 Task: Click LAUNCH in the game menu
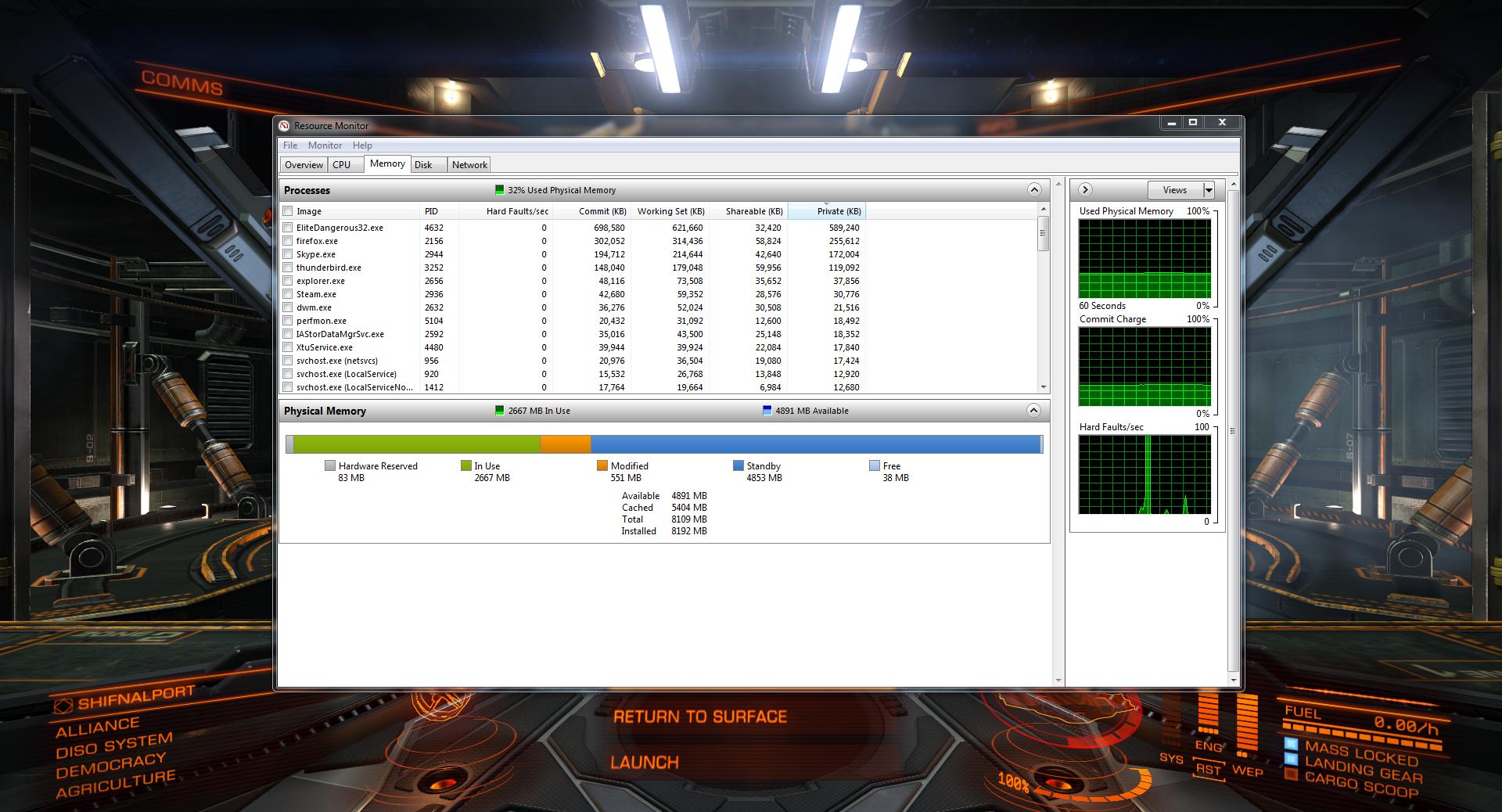point(645,763)
